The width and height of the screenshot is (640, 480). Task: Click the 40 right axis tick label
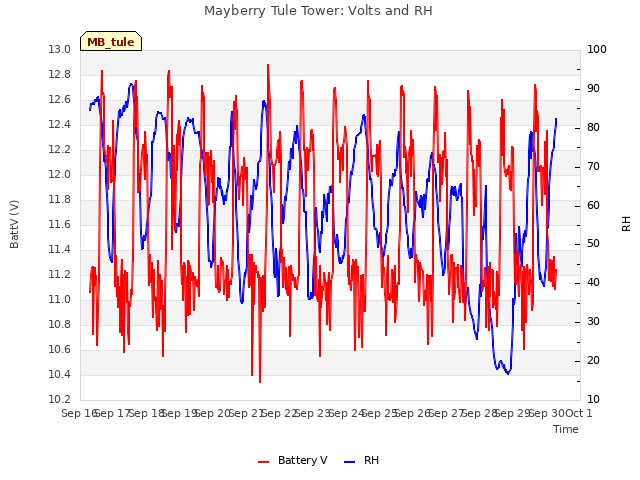pyautogui.click(x=593, y=282)
